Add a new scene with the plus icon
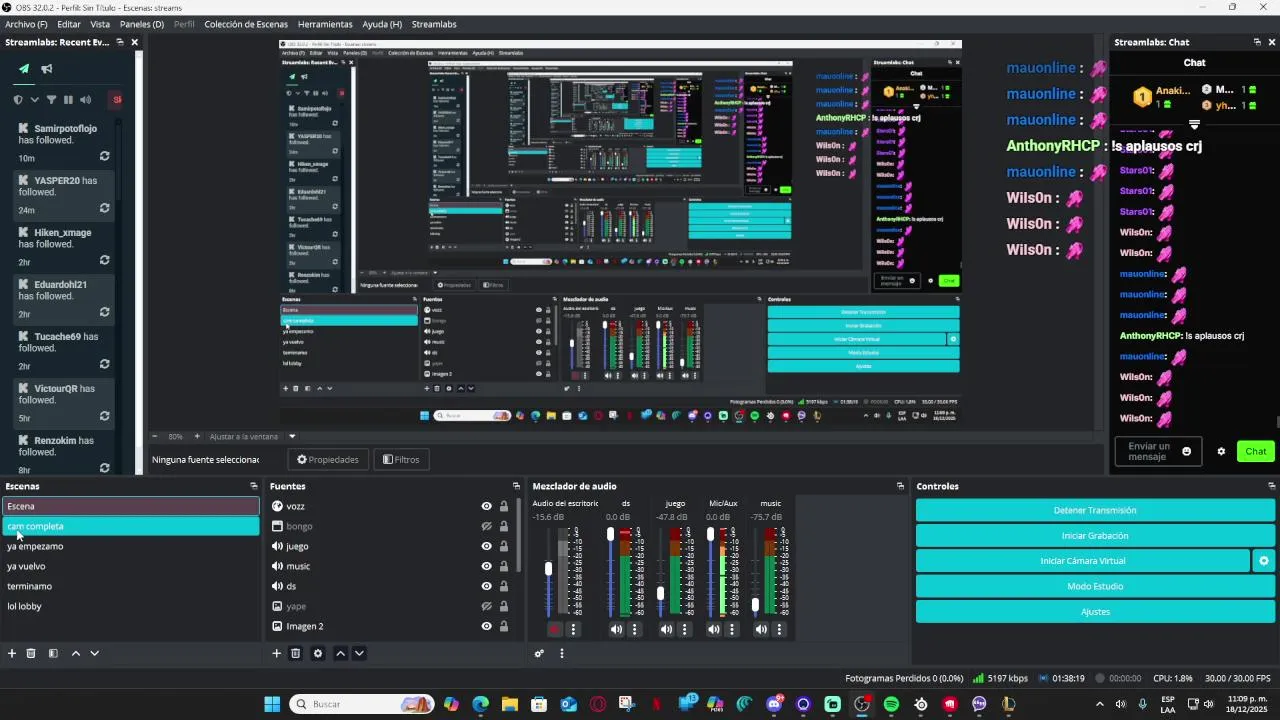 (x=12, y=653)
